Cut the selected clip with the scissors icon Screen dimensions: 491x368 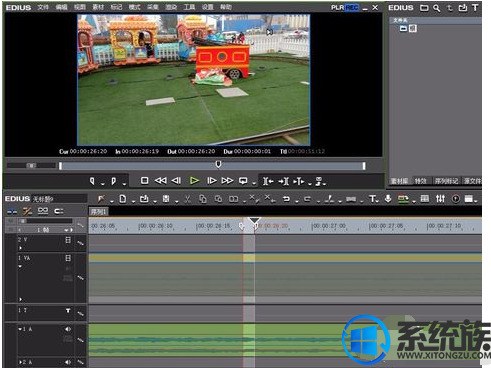click(x=187, y=199)
